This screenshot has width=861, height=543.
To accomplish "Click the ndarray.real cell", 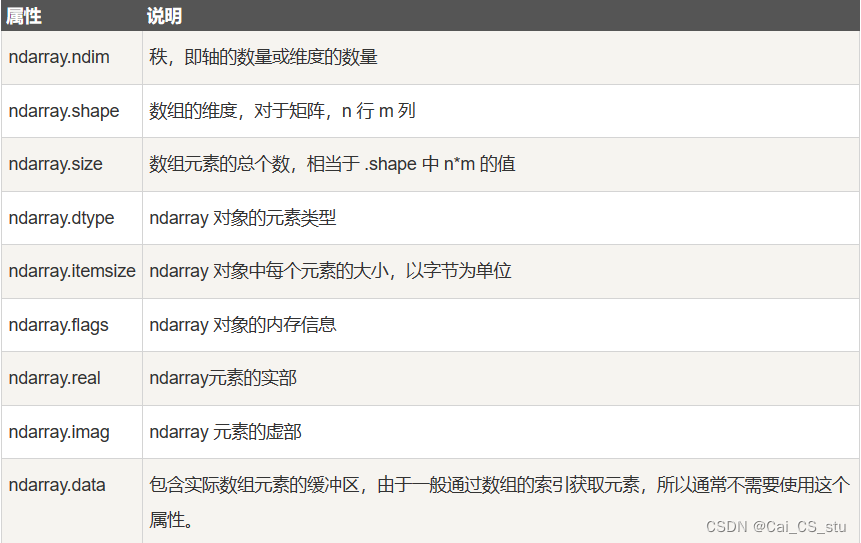I will (72, 378).
